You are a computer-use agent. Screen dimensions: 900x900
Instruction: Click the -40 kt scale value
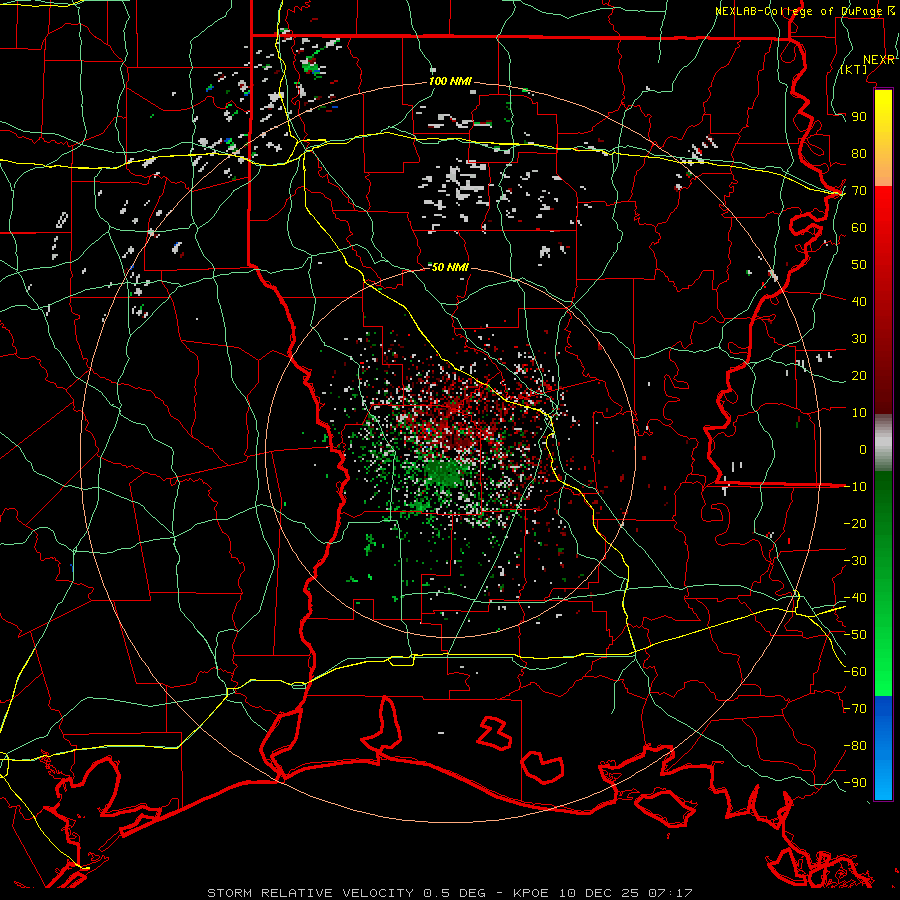pos(855,598)
